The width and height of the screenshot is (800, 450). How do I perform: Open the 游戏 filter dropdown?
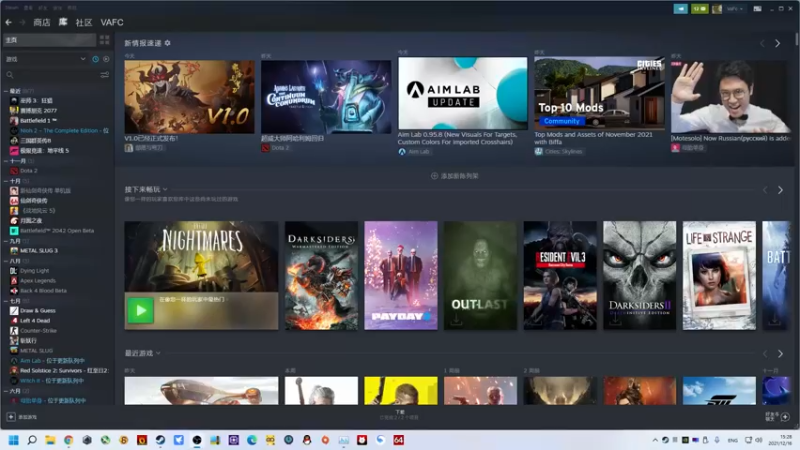point(45,59)
